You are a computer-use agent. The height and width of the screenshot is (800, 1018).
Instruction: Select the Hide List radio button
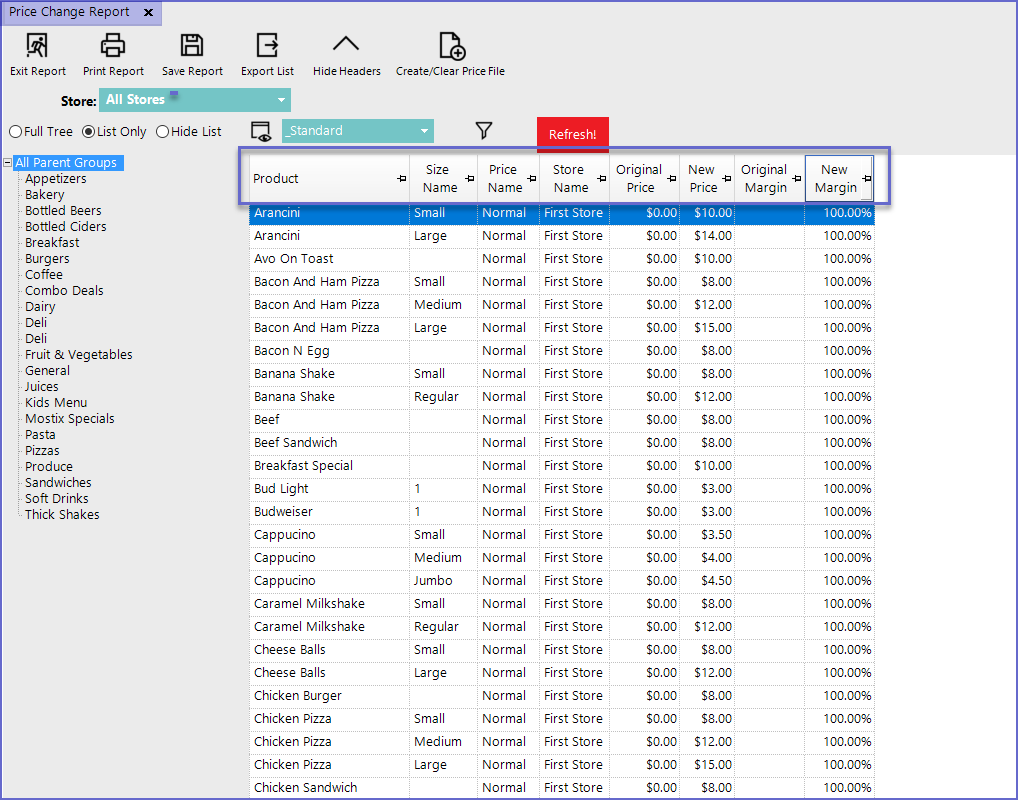[x=163, y=132]
